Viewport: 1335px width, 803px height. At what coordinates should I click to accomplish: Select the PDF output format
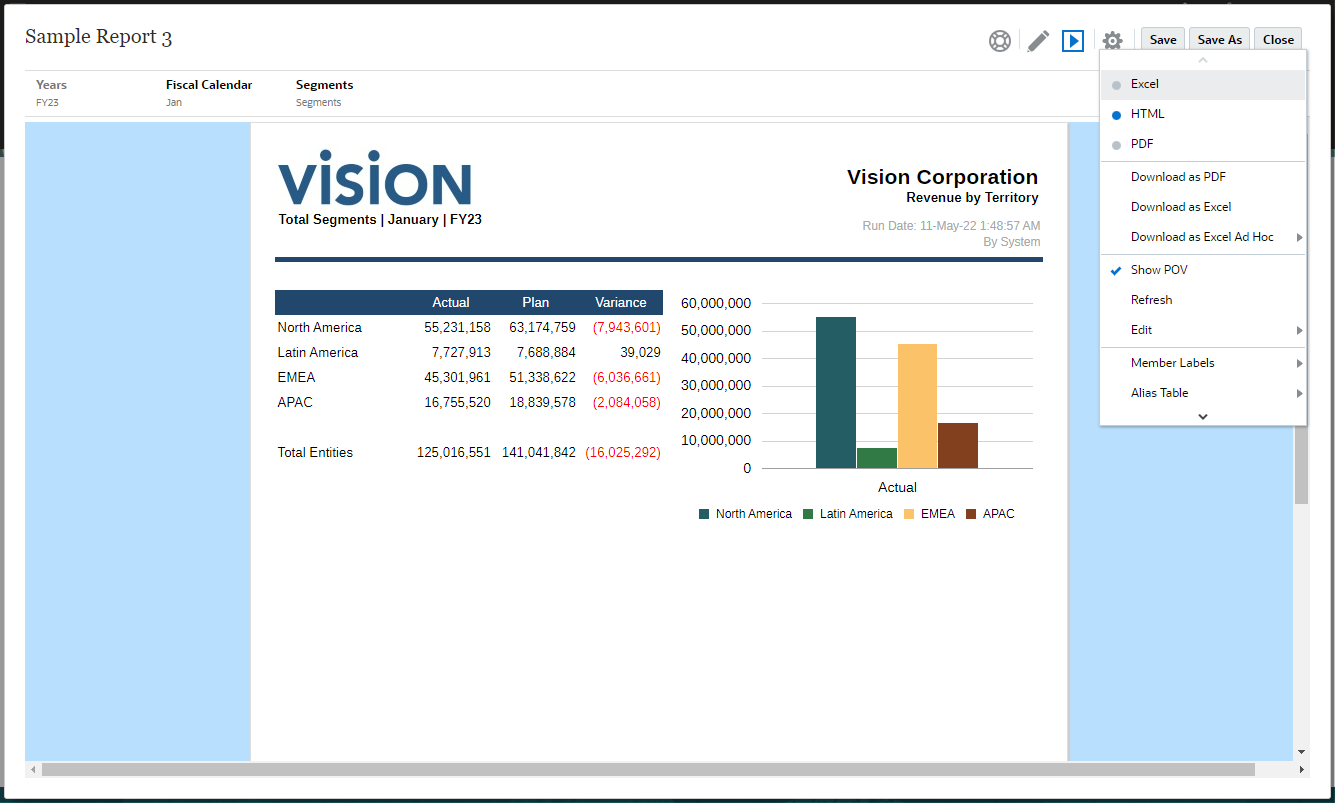(x=1141, y=144)
